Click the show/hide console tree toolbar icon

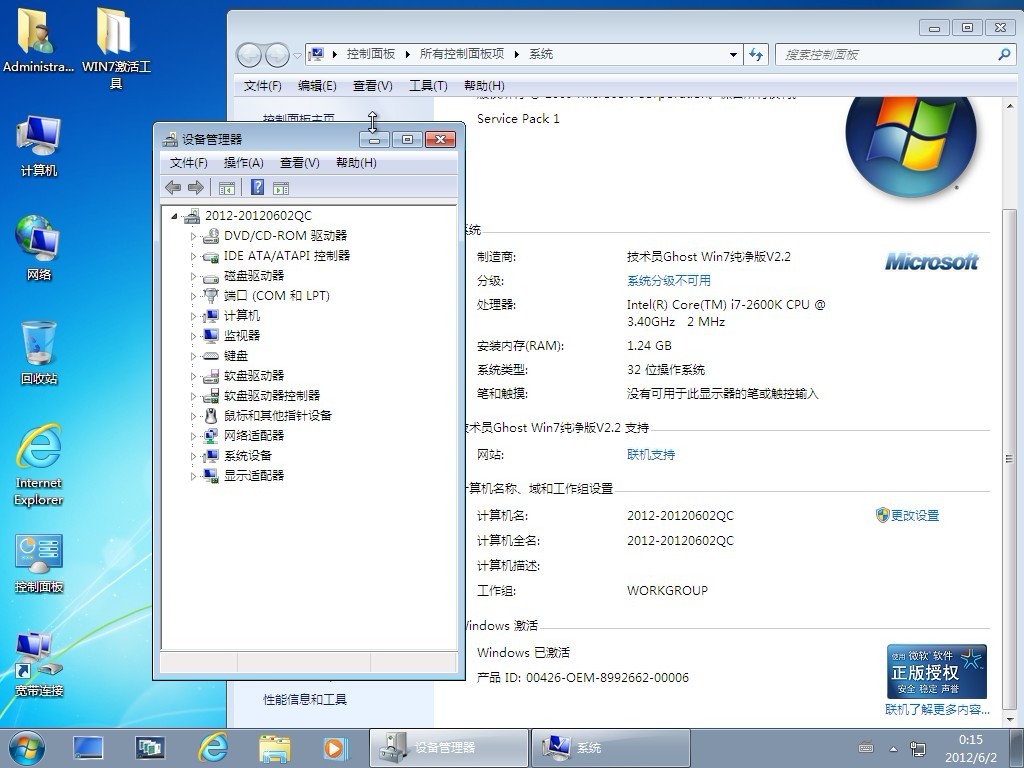click(227, 189)
